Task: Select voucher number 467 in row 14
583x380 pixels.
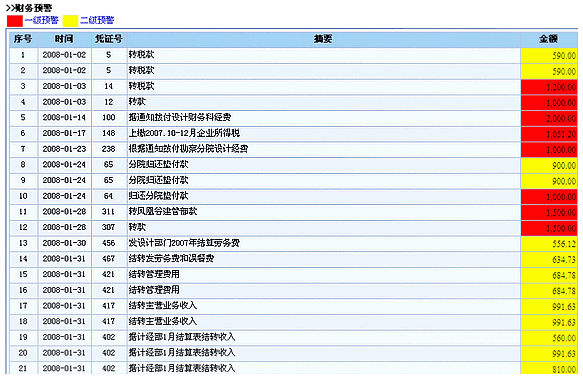Action: [x=109, y=259]
